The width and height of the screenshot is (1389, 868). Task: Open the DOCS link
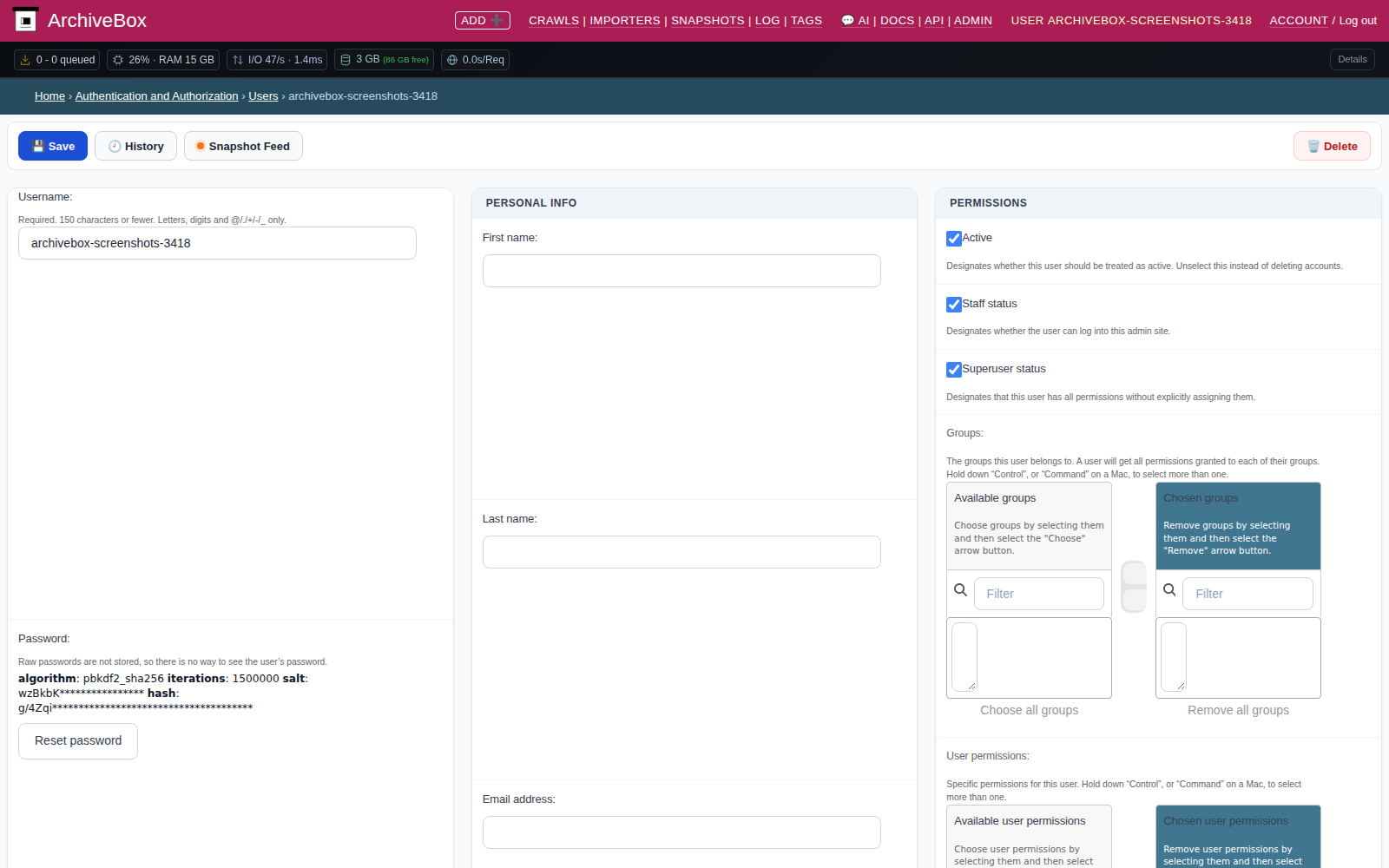(x=898, y=21)
